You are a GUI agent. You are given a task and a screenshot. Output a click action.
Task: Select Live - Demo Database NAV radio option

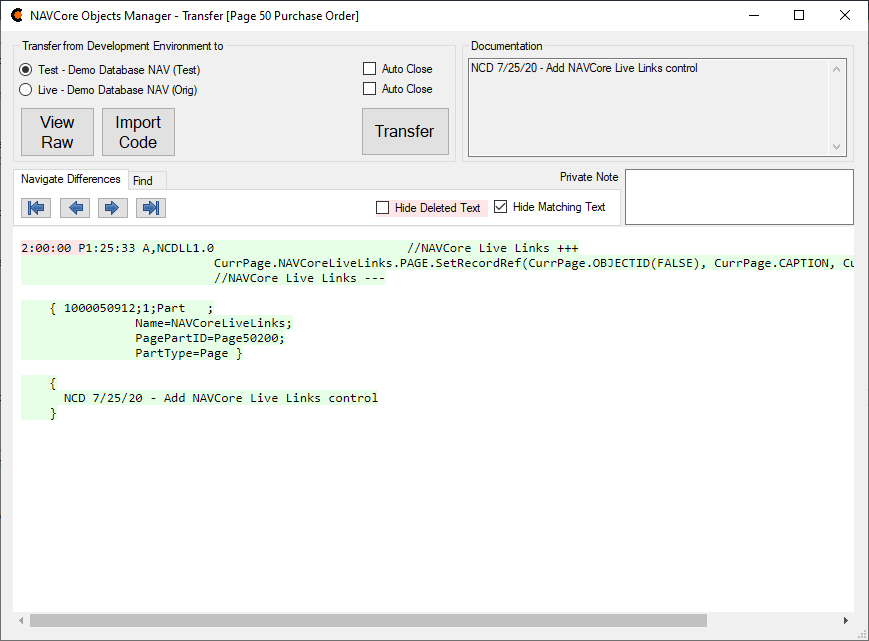tap(26, 90)
